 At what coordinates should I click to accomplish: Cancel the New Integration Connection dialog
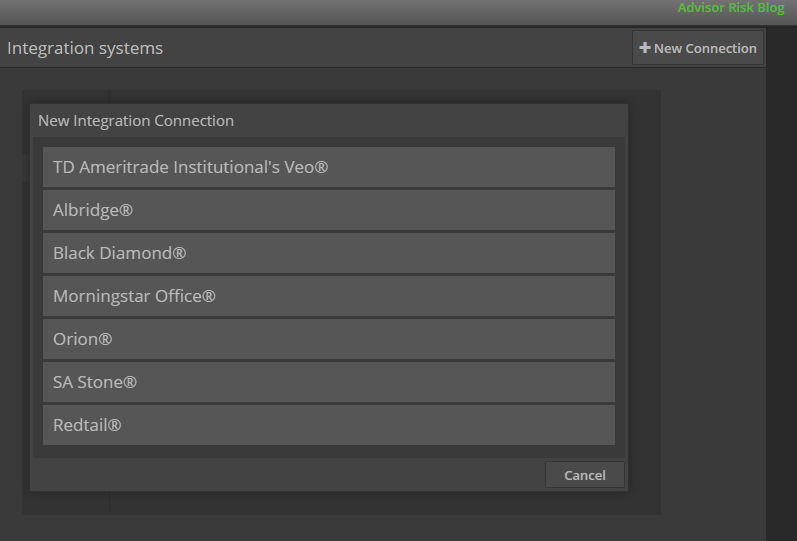click(x=584, y=475)
